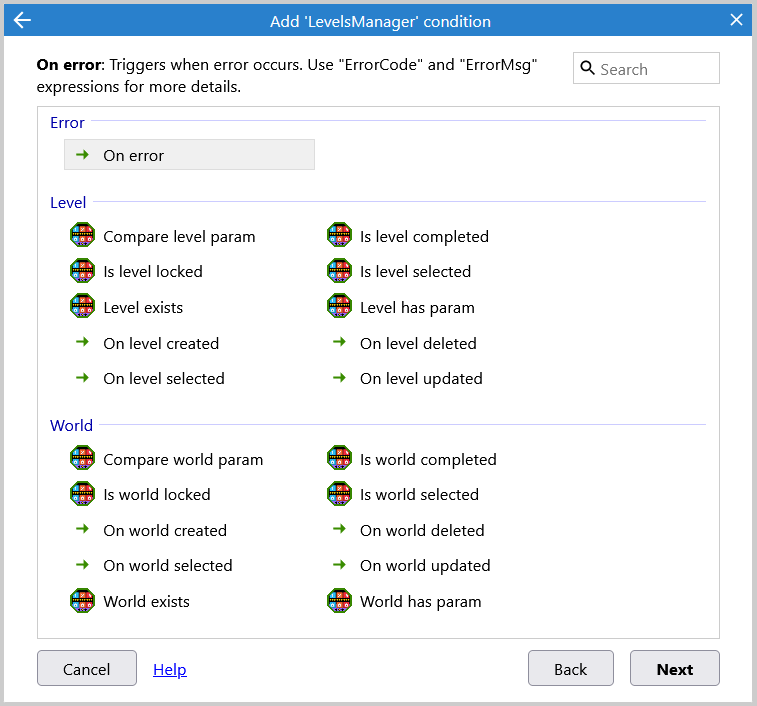Click the Back button
Image resolution: width=757 pixels, height=706 pixels.
570,669
